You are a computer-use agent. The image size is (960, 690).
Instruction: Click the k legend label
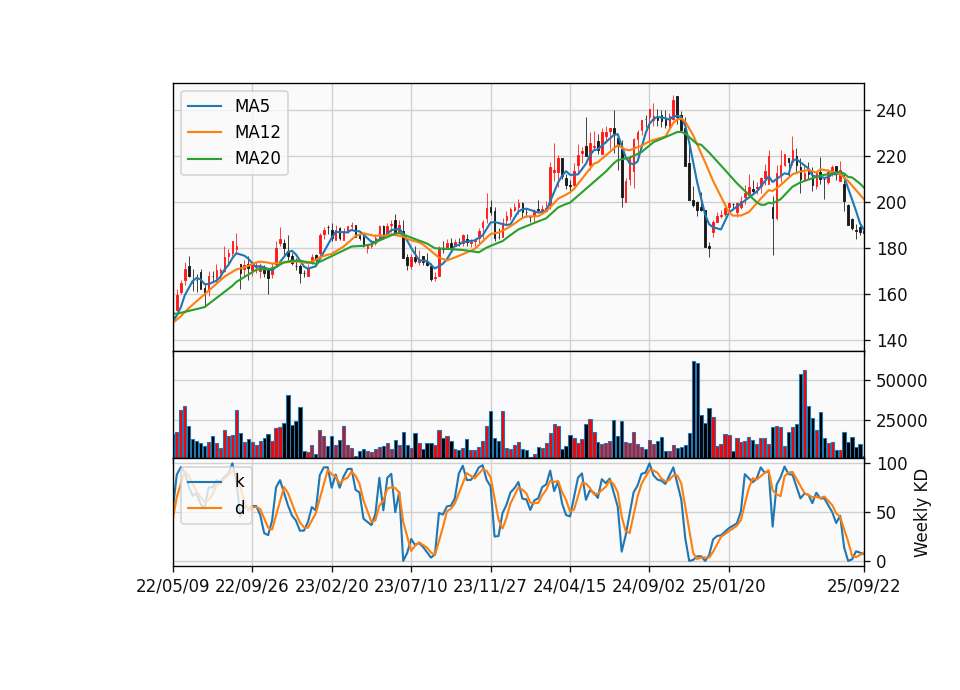239,481
